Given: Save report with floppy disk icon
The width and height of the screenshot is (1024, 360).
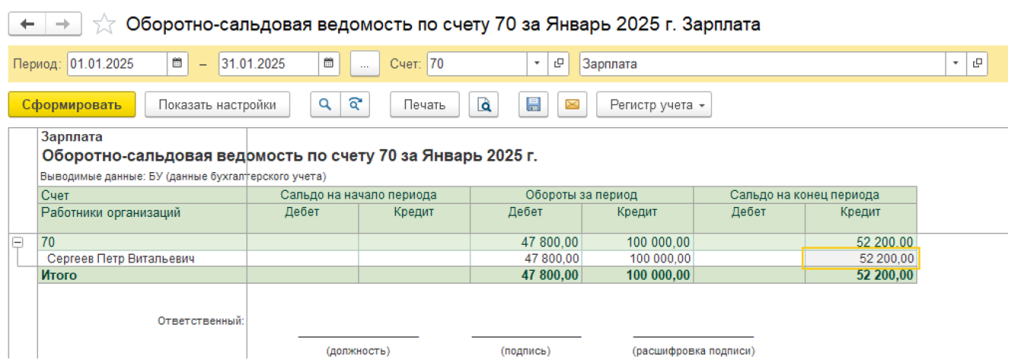Looking at the screenshot, I should (534, 105).
